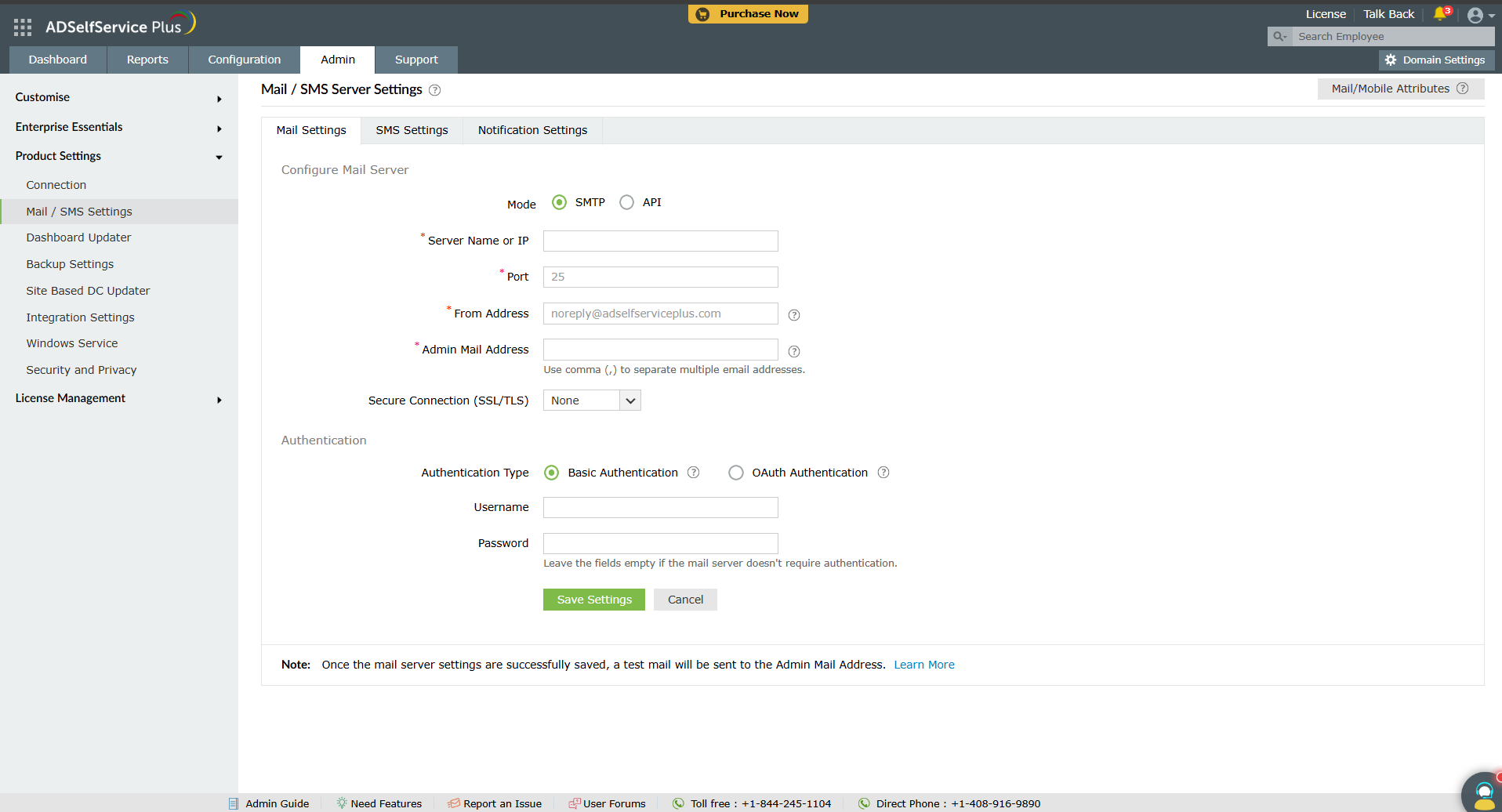Choose OAuth Authentication
The height and width of the screenshot is (812, 1502).
click(735, 472)
